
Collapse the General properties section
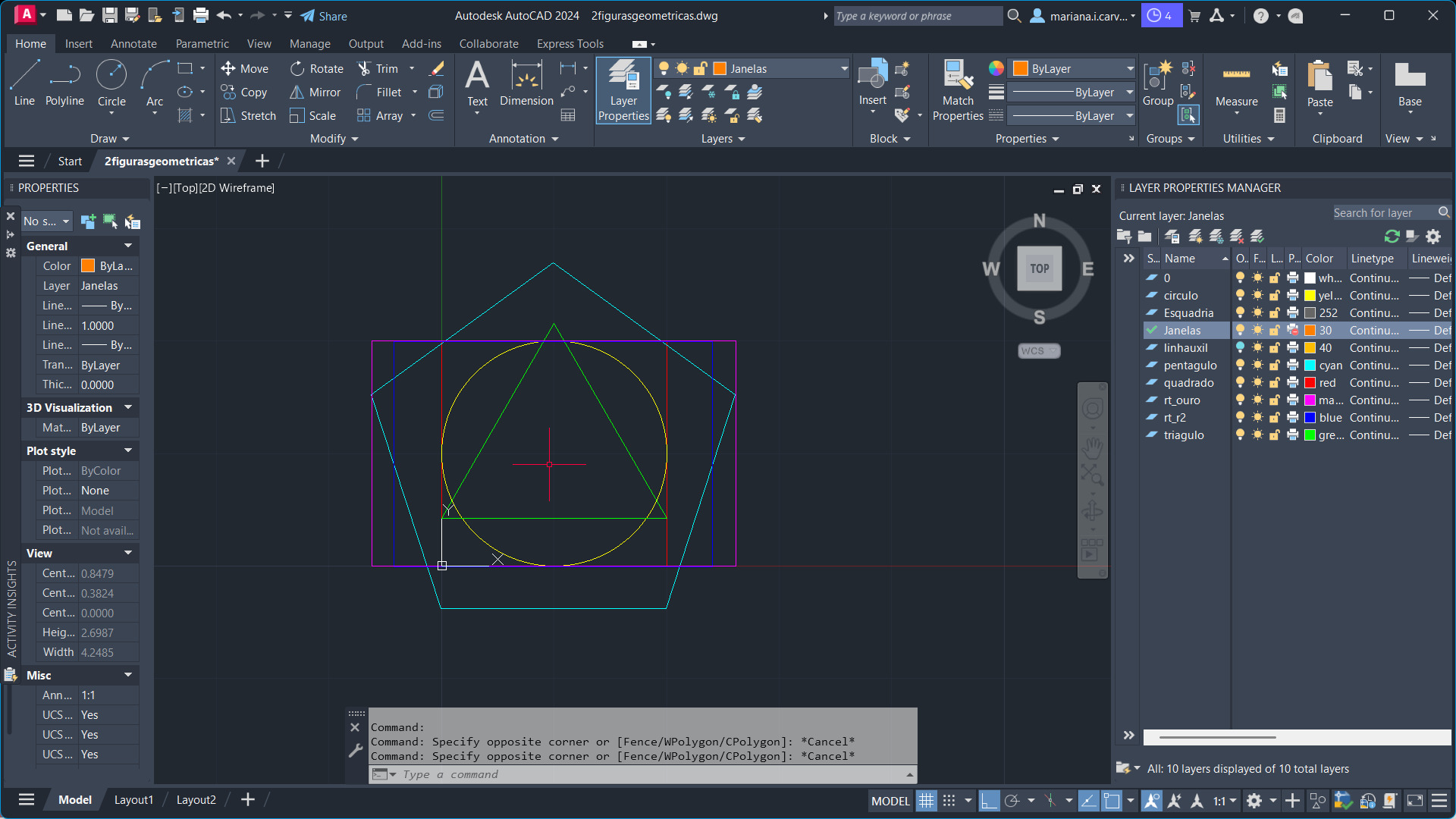(x=128, y=246)
